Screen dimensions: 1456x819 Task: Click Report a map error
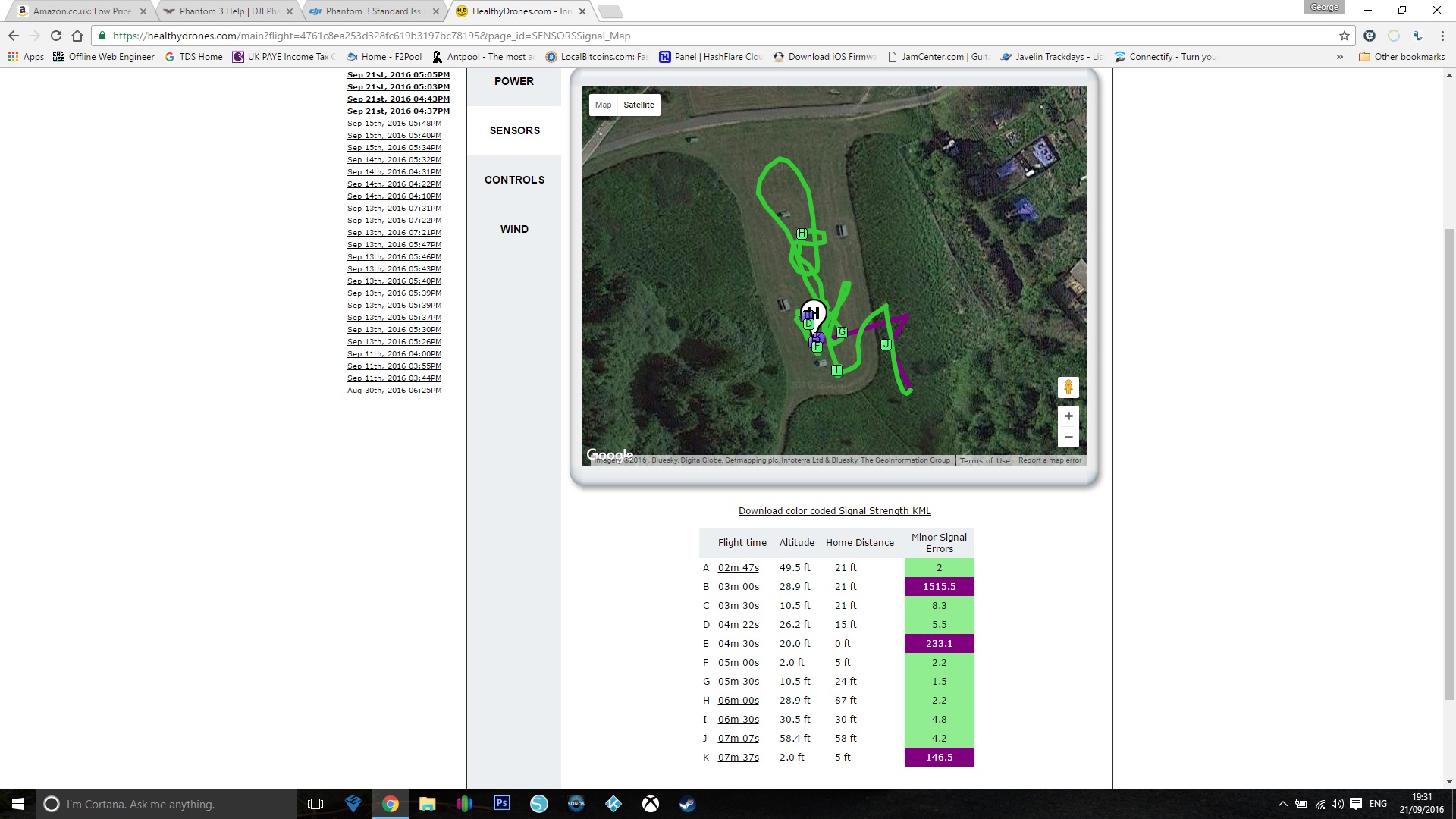[1050, 460]
